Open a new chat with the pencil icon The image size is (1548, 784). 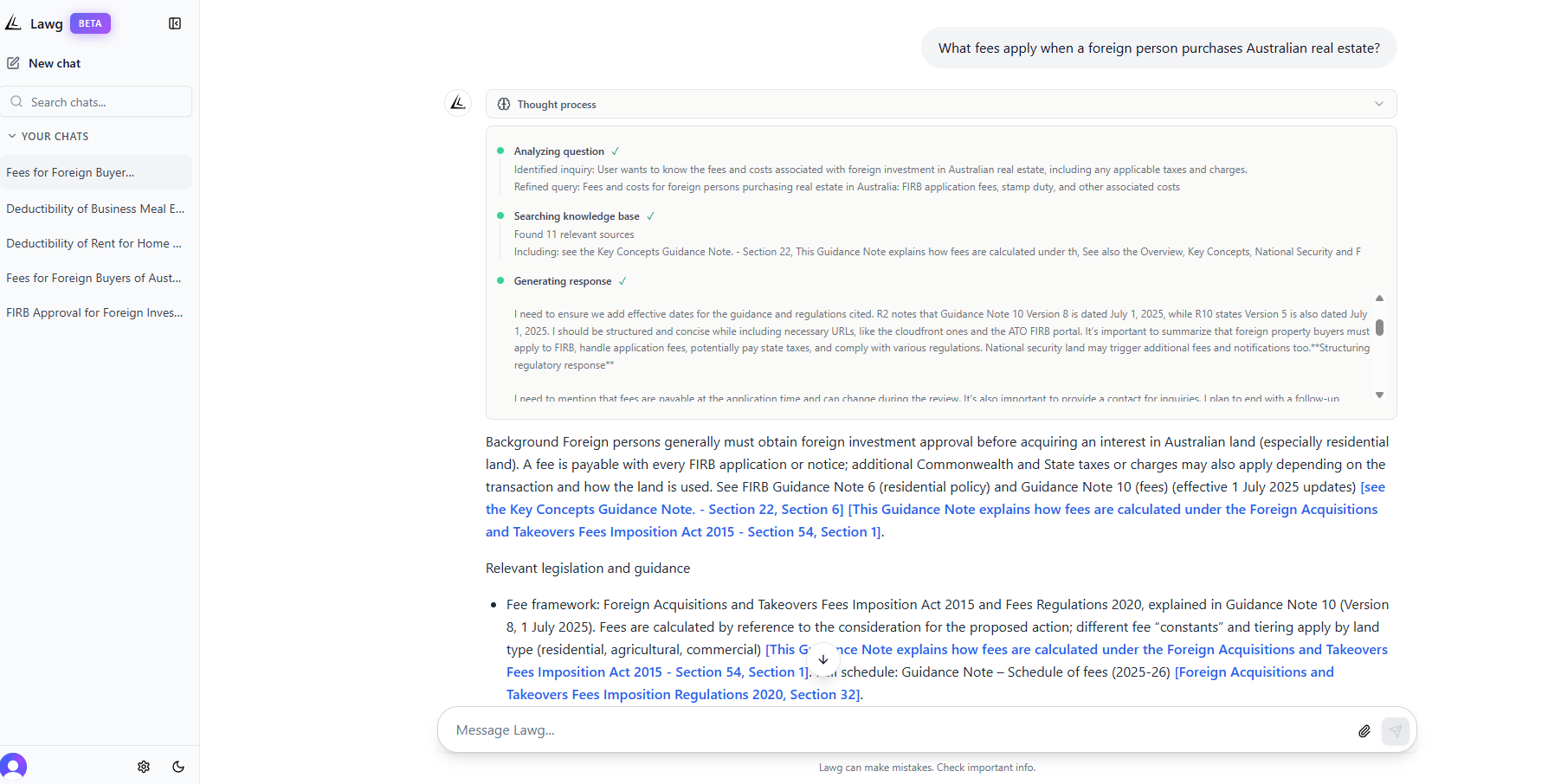(x=14, y=62)
